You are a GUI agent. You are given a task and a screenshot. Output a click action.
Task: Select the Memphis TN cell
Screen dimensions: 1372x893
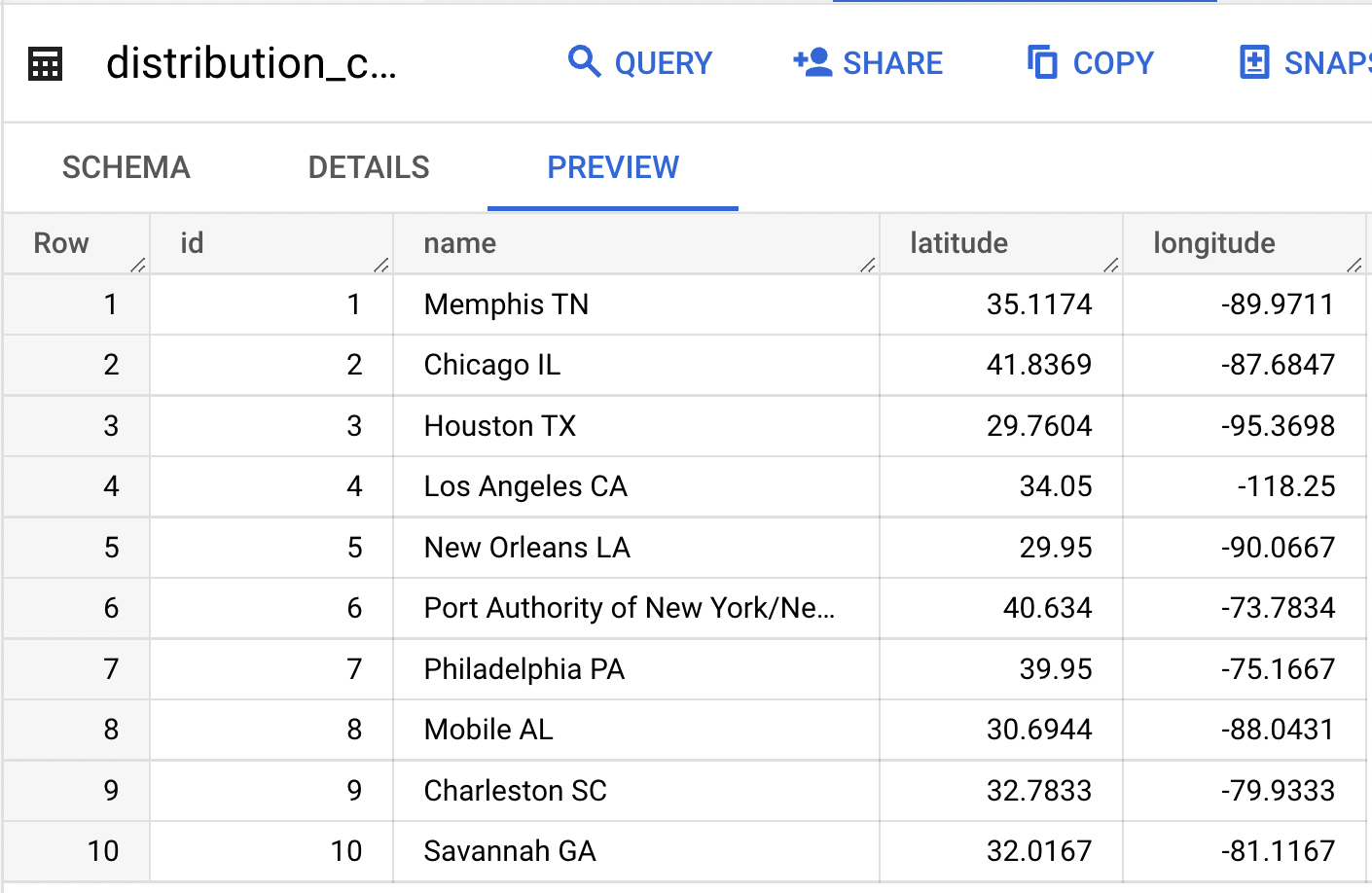coord(636,304)
